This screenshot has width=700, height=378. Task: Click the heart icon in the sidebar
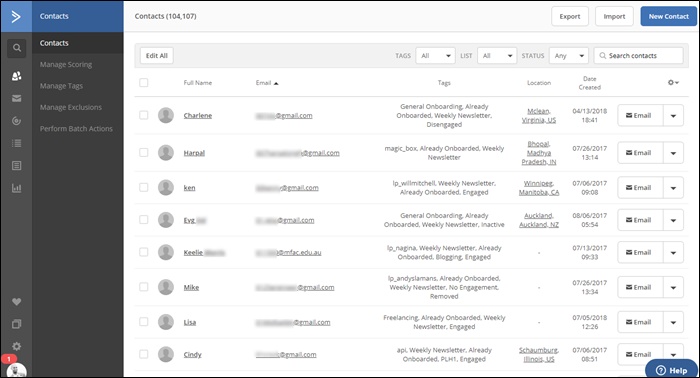[17, 302]
